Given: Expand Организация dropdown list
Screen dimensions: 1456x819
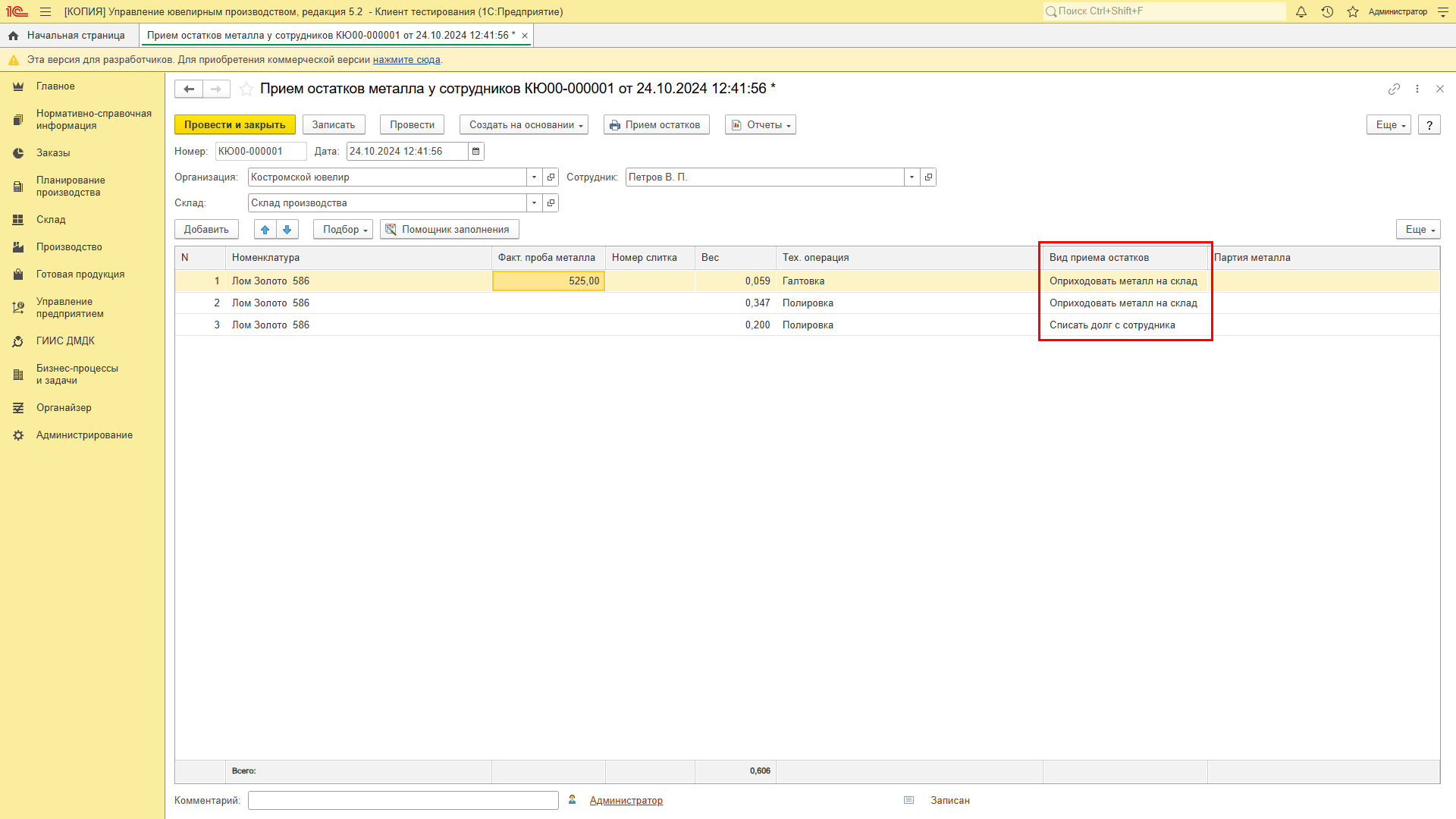Looking at the screenshot, I should 535,177.
